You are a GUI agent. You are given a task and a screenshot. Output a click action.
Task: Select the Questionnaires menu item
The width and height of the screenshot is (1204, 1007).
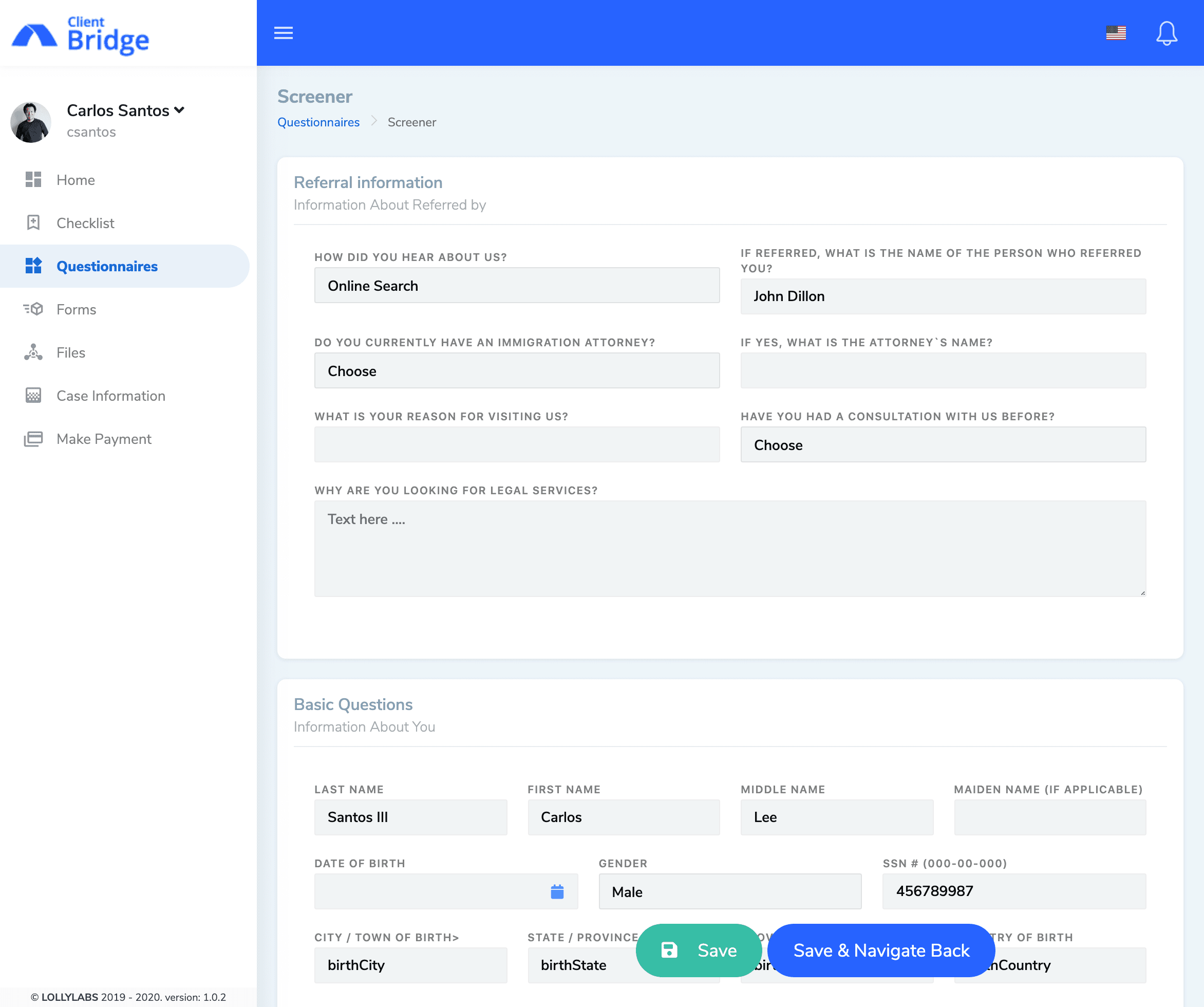[107, 266]
